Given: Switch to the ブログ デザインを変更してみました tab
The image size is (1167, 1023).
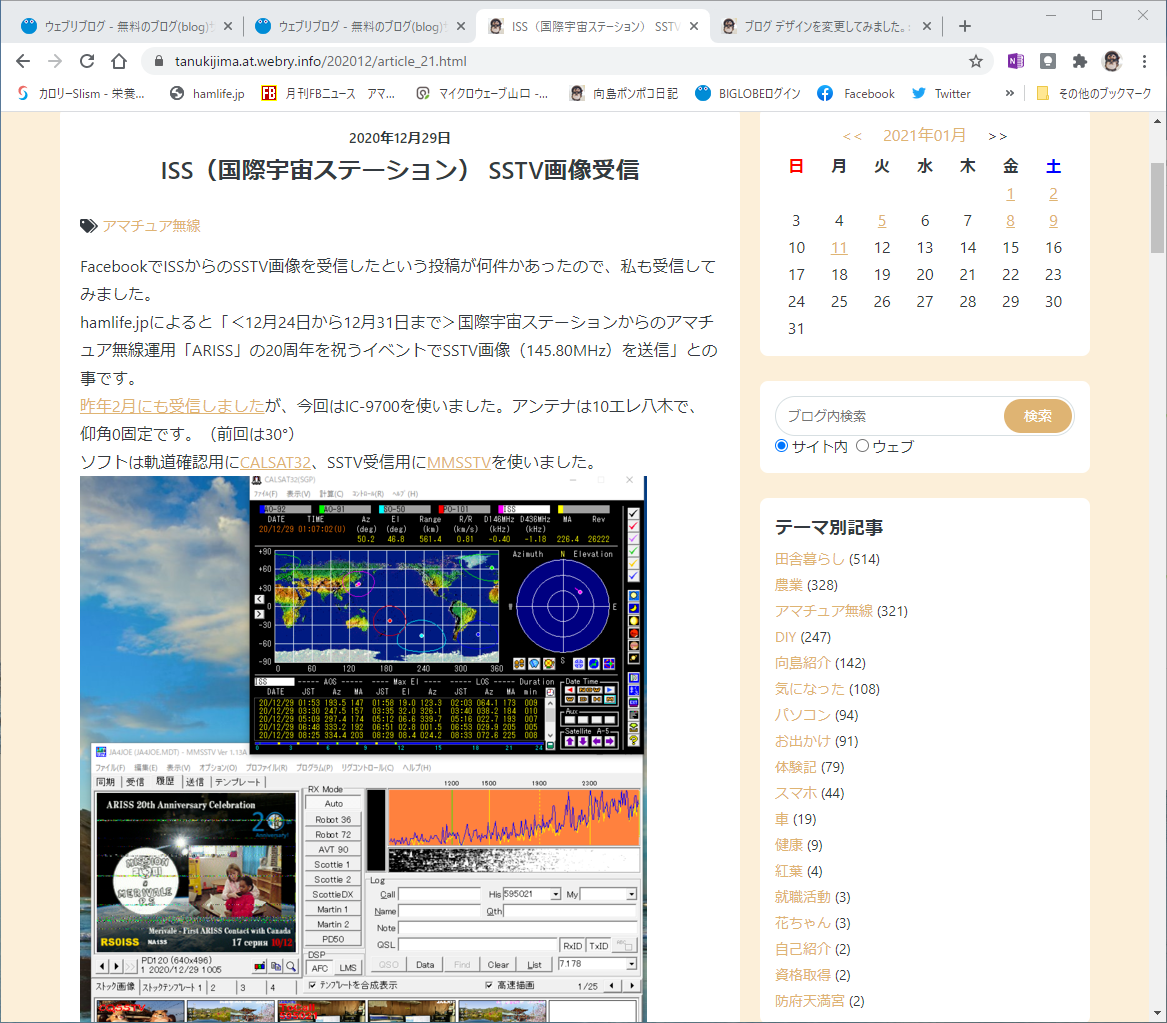Looking at the screenshot, I should (826, 26).
